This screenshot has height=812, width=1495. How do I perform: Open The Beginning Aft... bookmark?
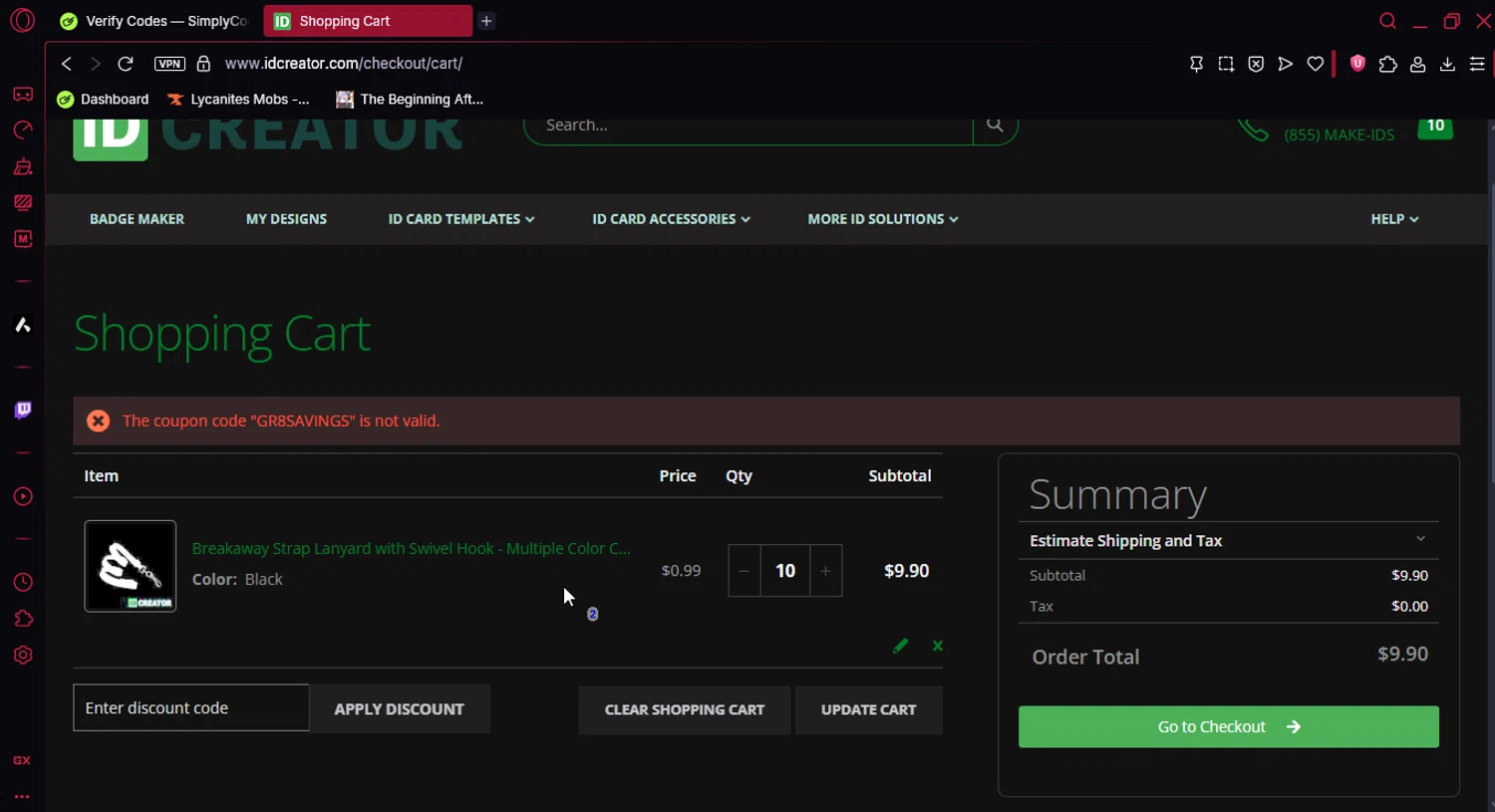coord(410,100)
